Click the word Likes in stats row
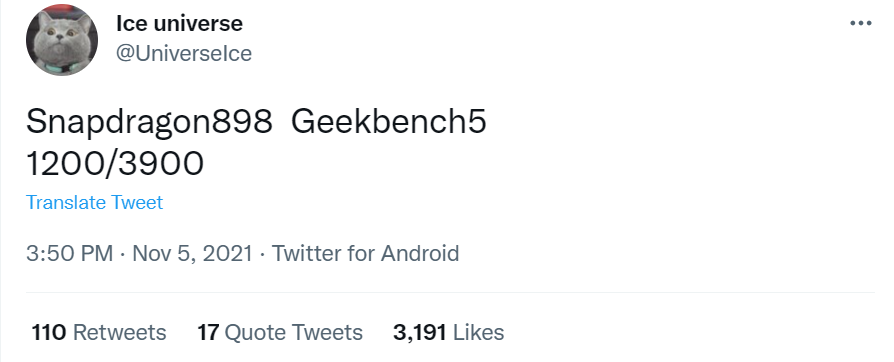Viewport: 894px width, 362px height. [x=478, y=332]
